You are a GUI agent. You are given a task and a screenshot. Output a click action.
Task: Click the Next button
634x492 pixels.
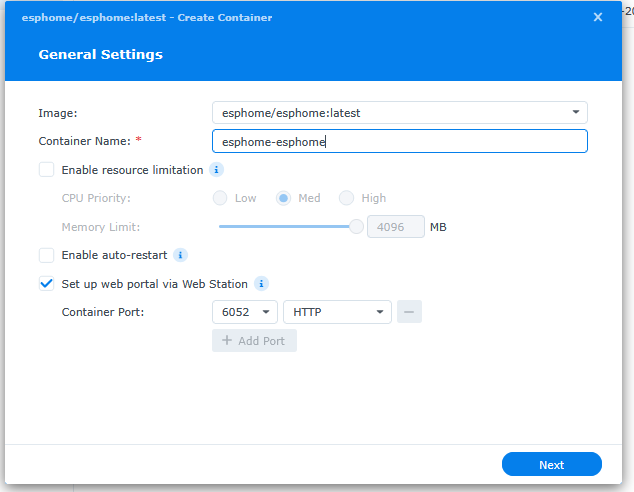(x=552, y=464)
